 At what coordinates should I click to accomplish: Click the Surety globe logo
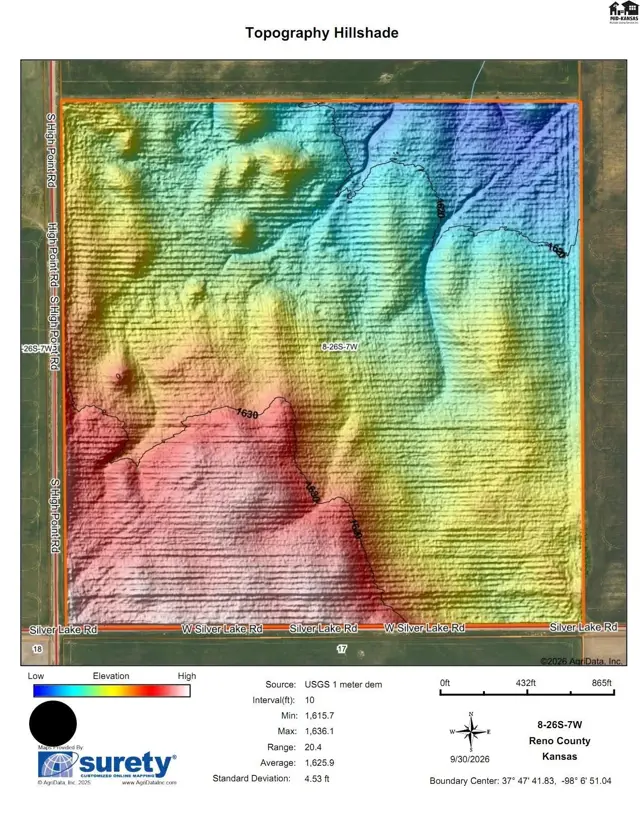point(58,764)
